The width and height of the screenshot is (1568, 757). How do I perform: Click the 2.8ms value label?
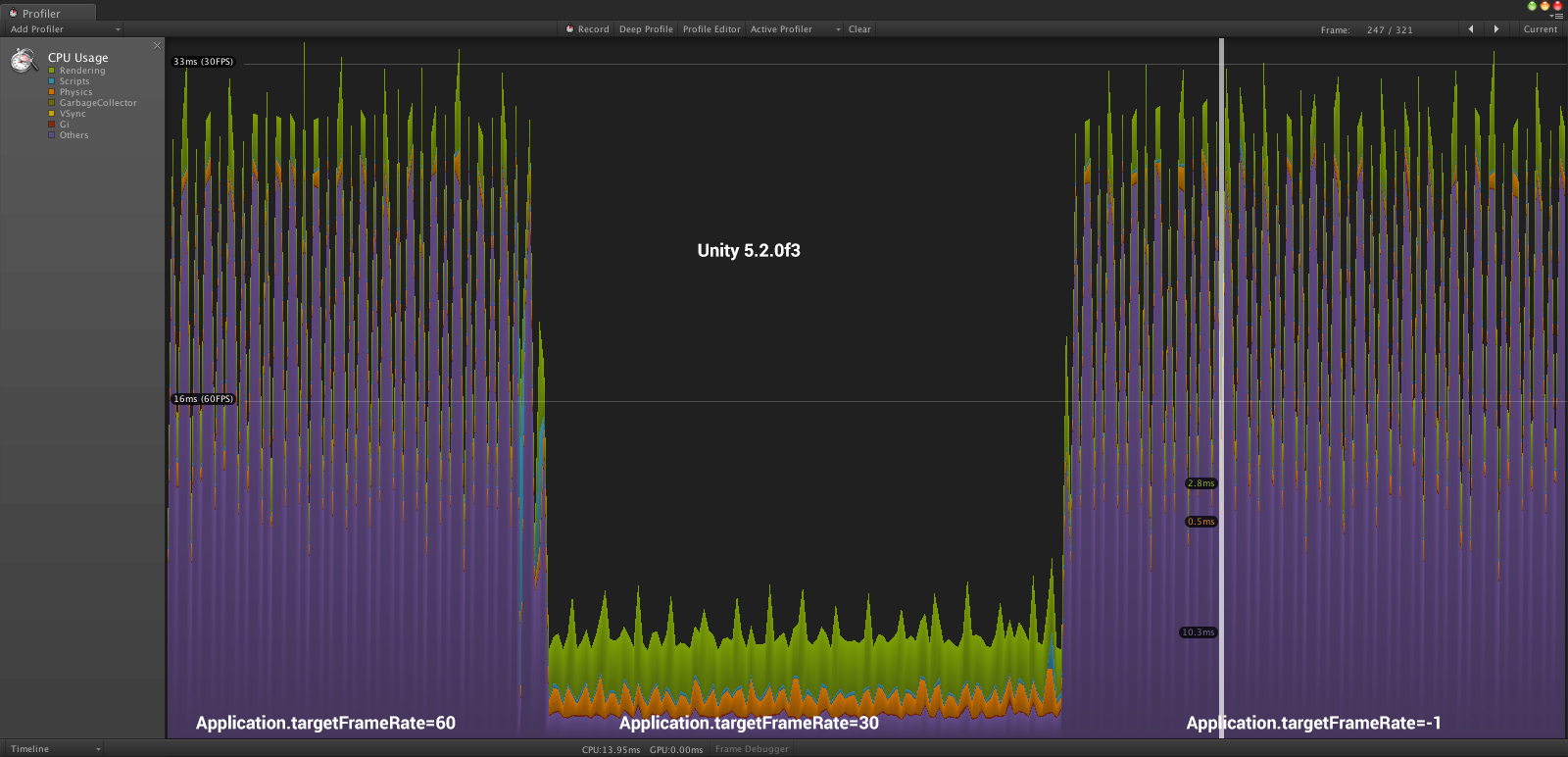click(x=1200, y=483)
